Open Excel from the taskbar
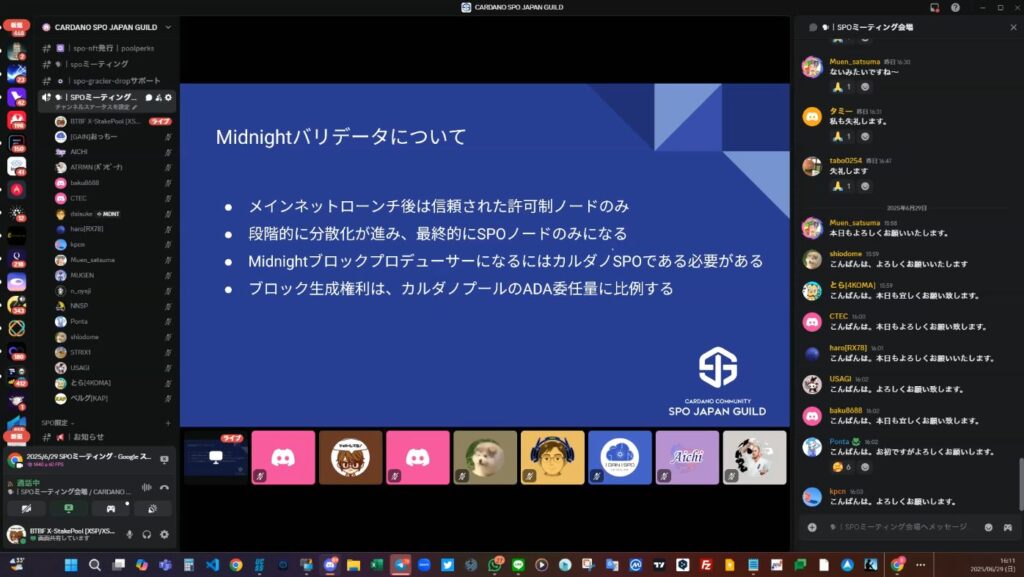The height and width of the screenshot is (577, 1024). (377, 565)
